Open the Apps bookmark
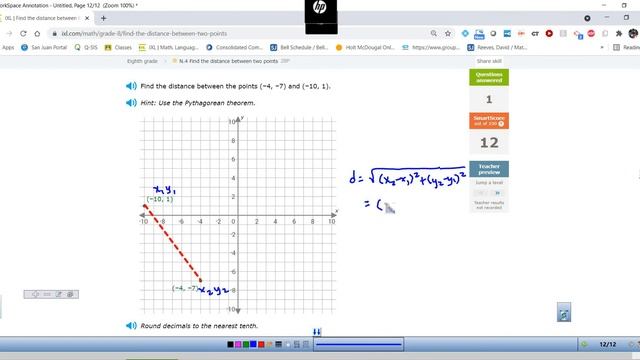640x360 pixels. (8, 47)
